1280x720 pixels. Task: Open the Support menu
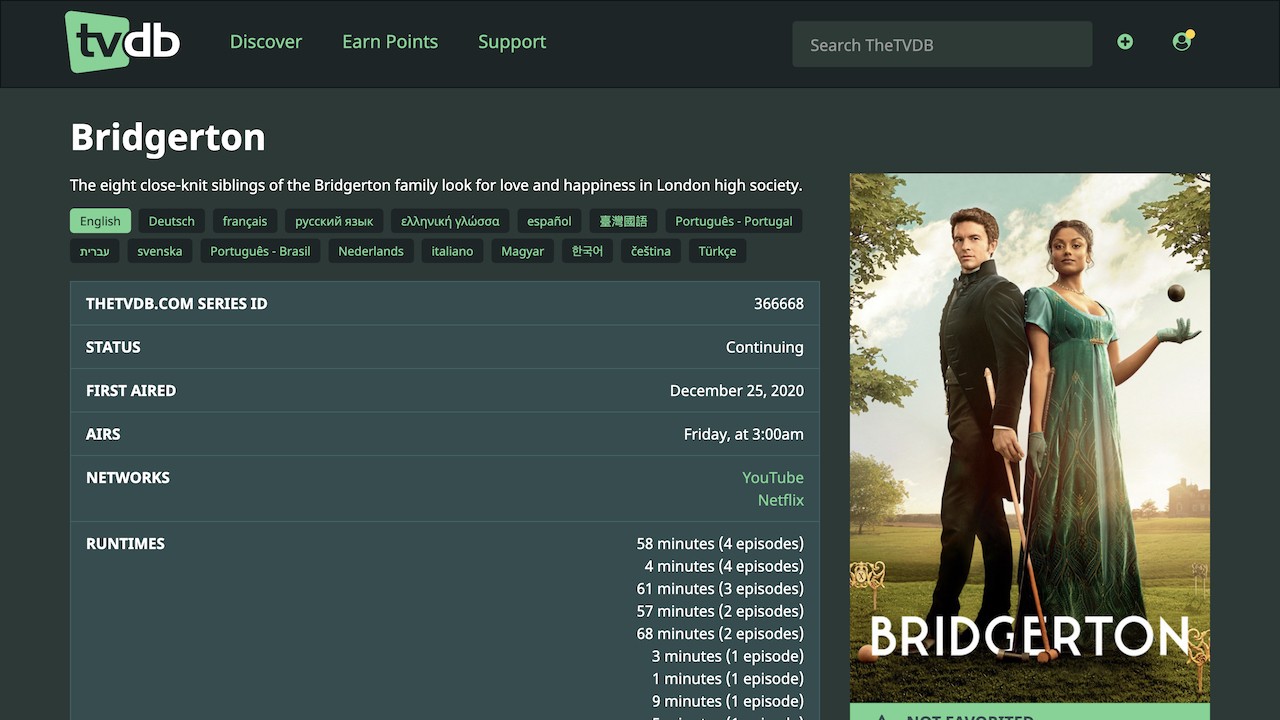512,42
